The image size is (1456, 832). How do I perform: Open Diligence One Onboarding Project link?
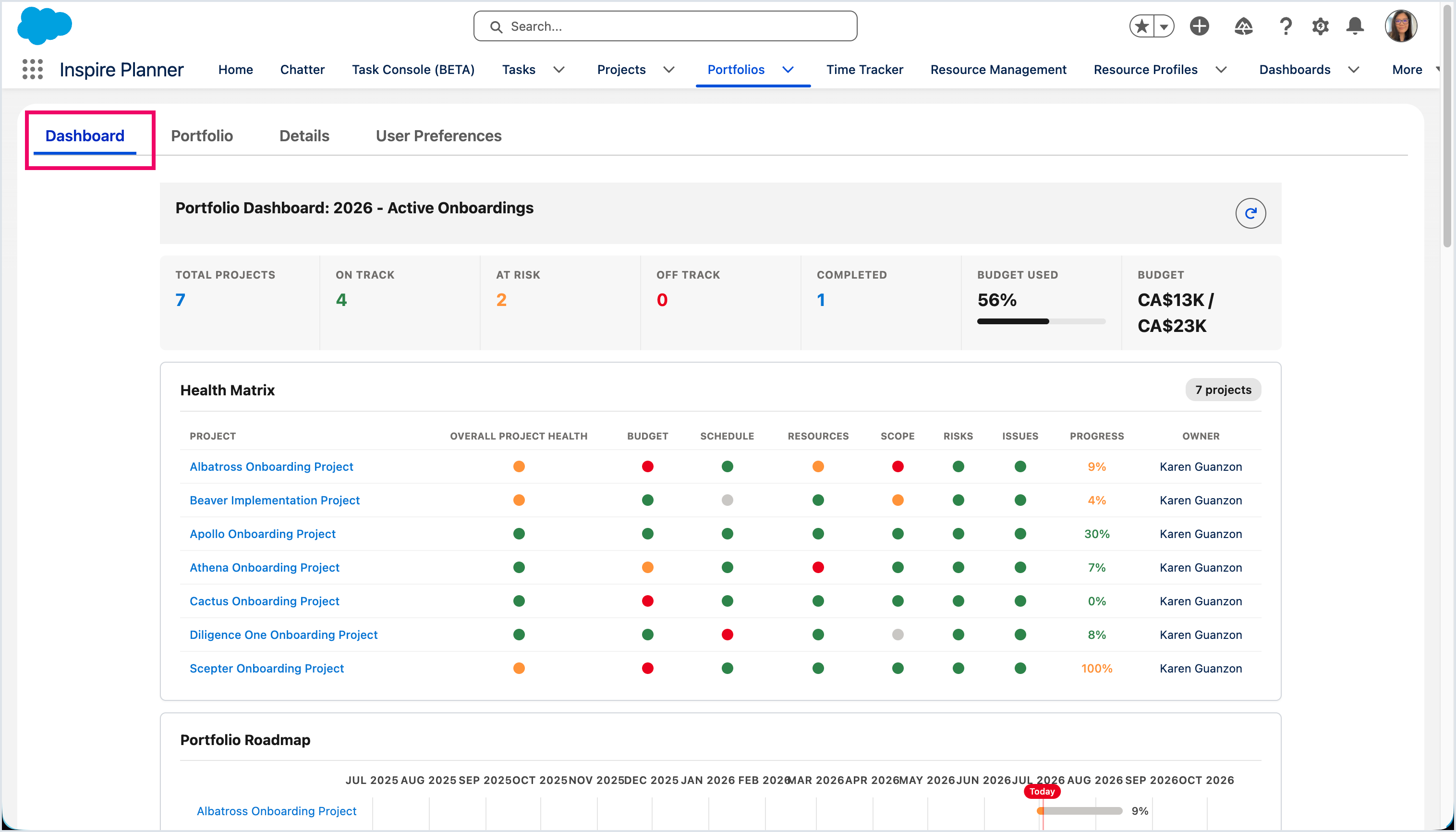tap(283, 635)
